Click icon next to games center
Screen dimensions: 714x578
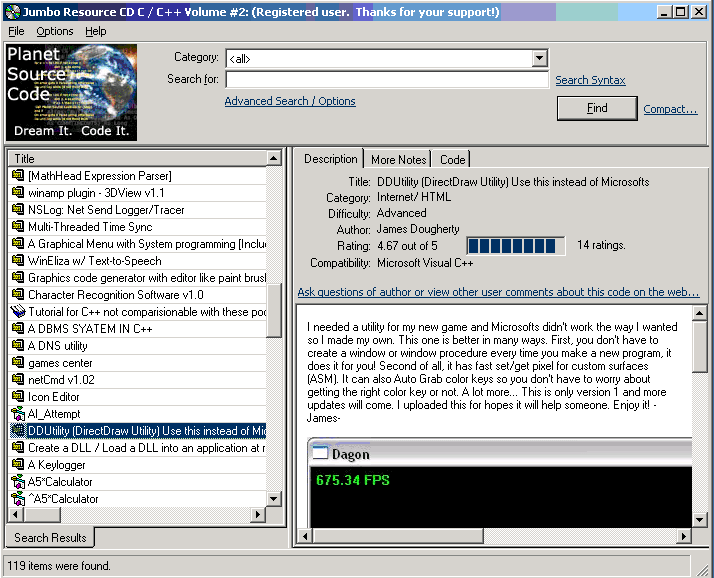(x=18, y=362)
